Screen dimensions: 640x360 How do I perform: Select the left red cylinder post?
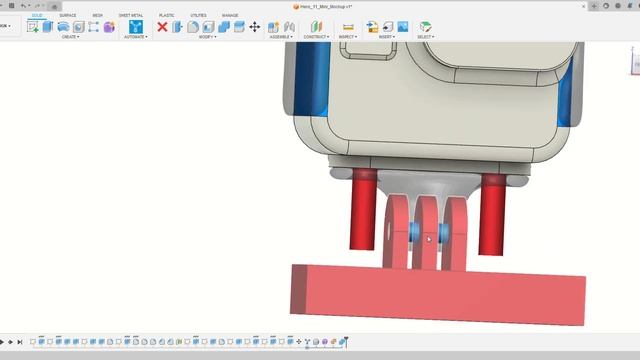coord(363,209)
